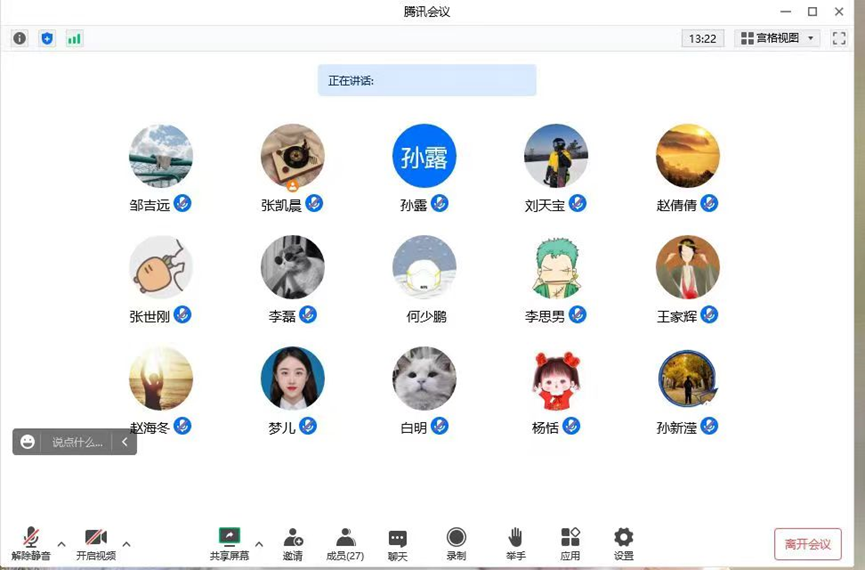Viewport: 865px width, 570px height.
Task: Open the 邀请 invite icon
Action: [292, 543]
